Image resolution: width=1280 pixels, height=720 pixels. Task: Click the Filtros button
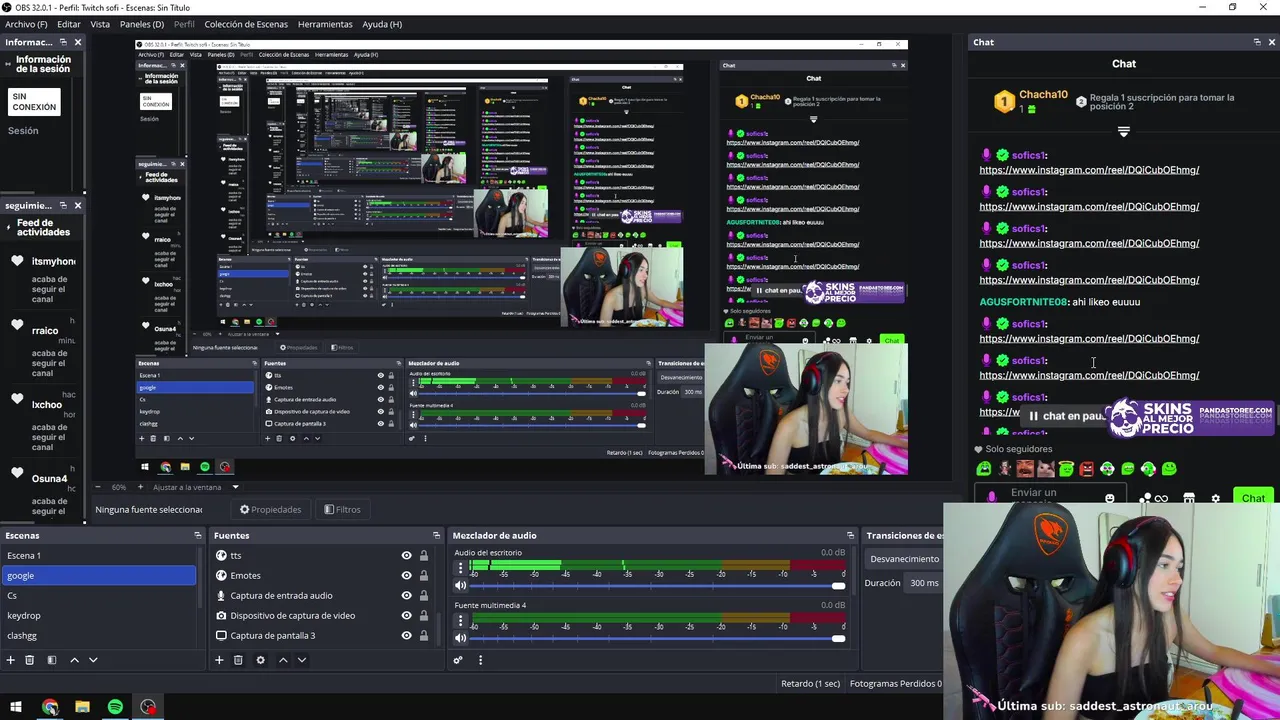[342, 509]
